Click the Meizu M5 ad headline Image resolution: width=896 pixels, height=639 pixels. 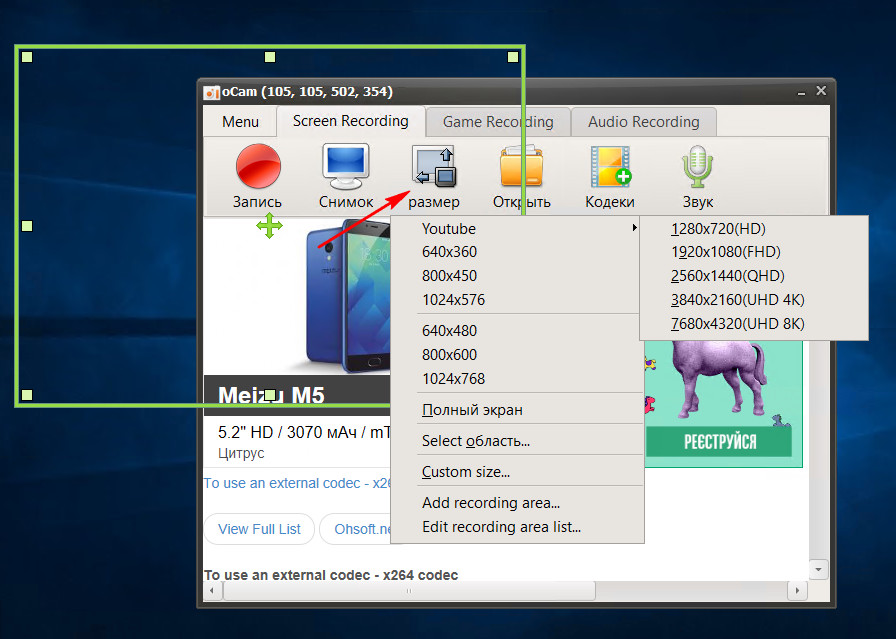(271, 396)
